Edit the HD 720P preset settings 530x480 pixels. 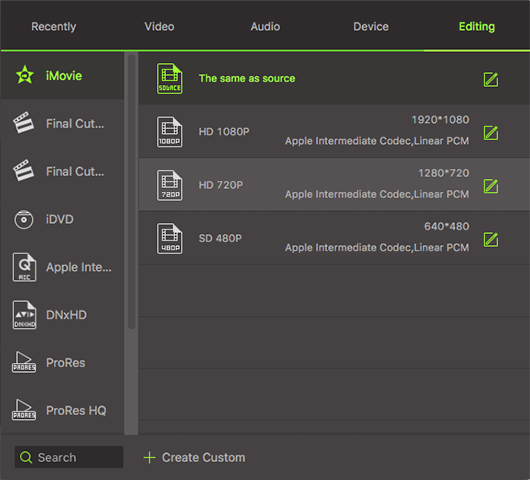click(491, 186)
